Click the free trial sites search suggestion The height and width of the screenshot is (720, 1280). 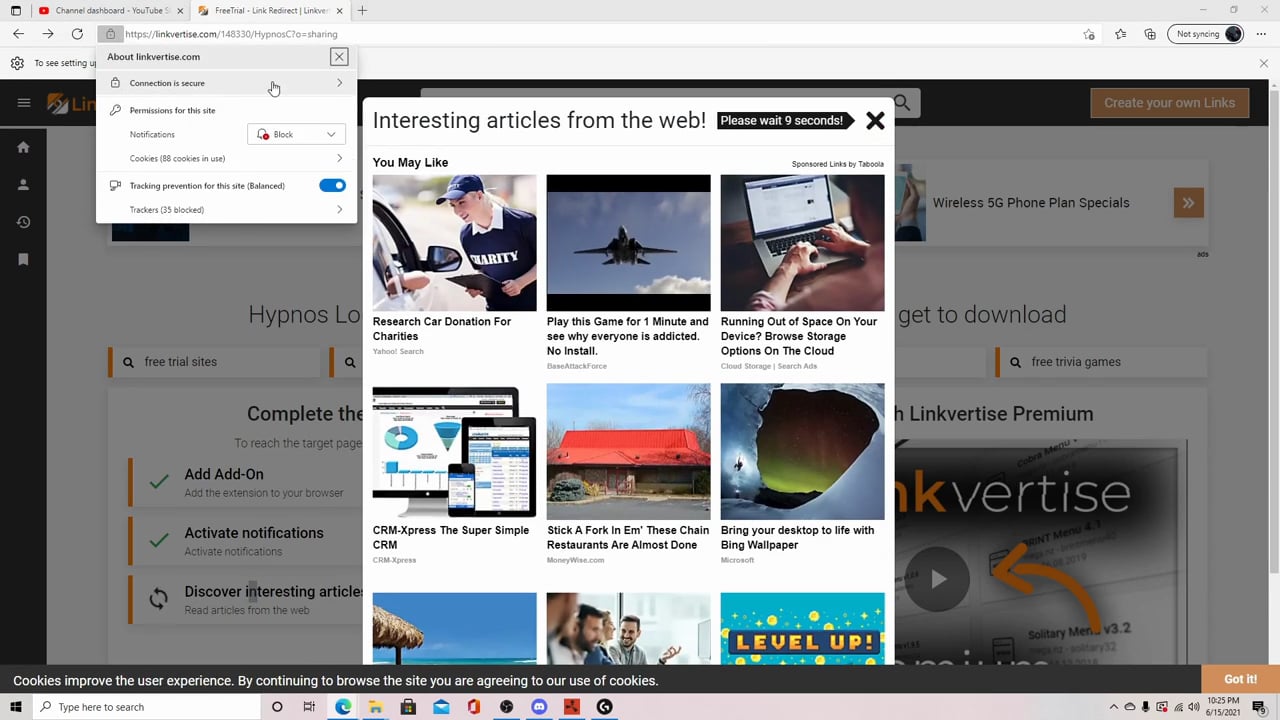[x=212, y=362]
